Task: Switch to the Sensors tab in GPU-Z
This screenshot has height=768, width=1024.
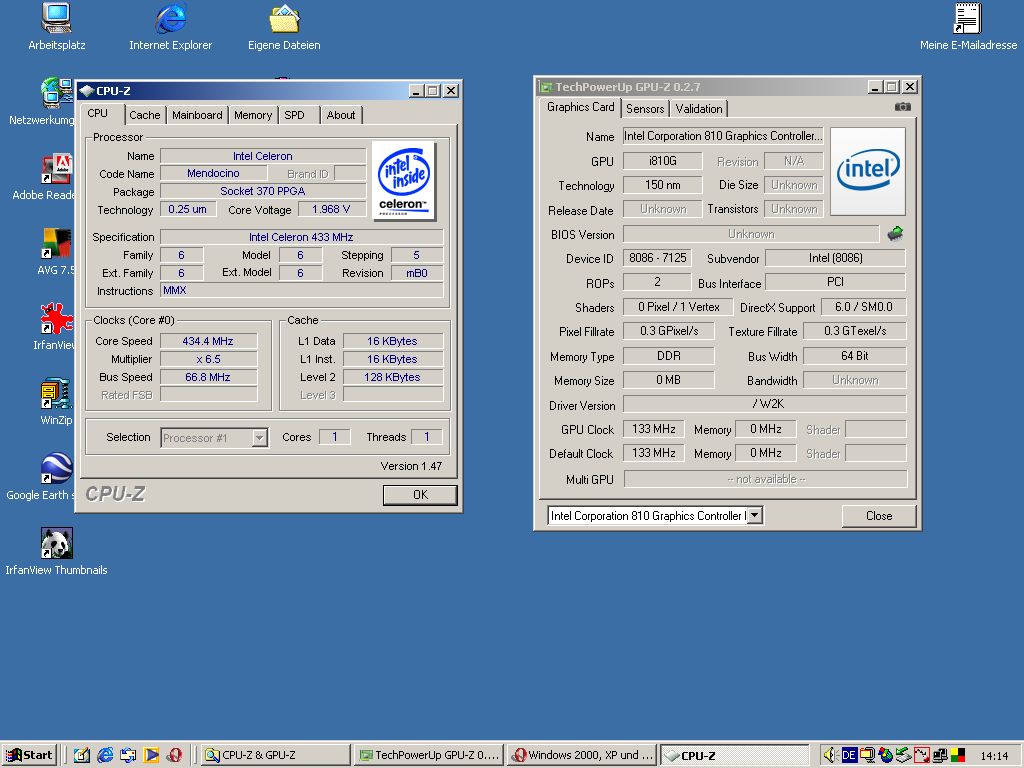Action: (x=645, y=109)
